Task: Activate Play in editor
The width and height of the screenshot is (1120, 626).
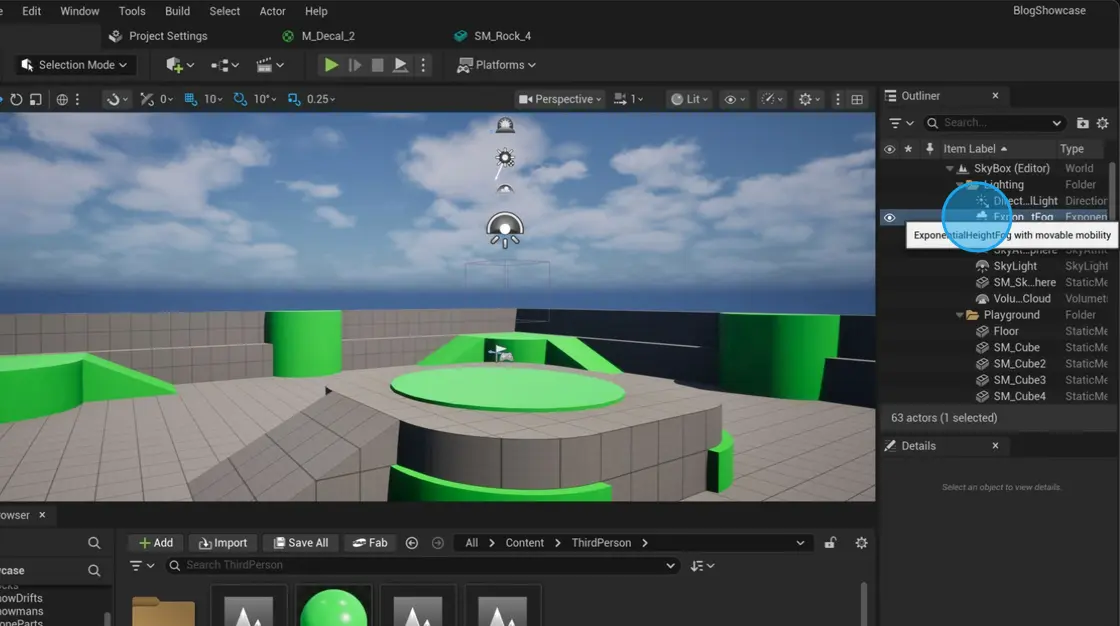Action: (x=331, y=64)
